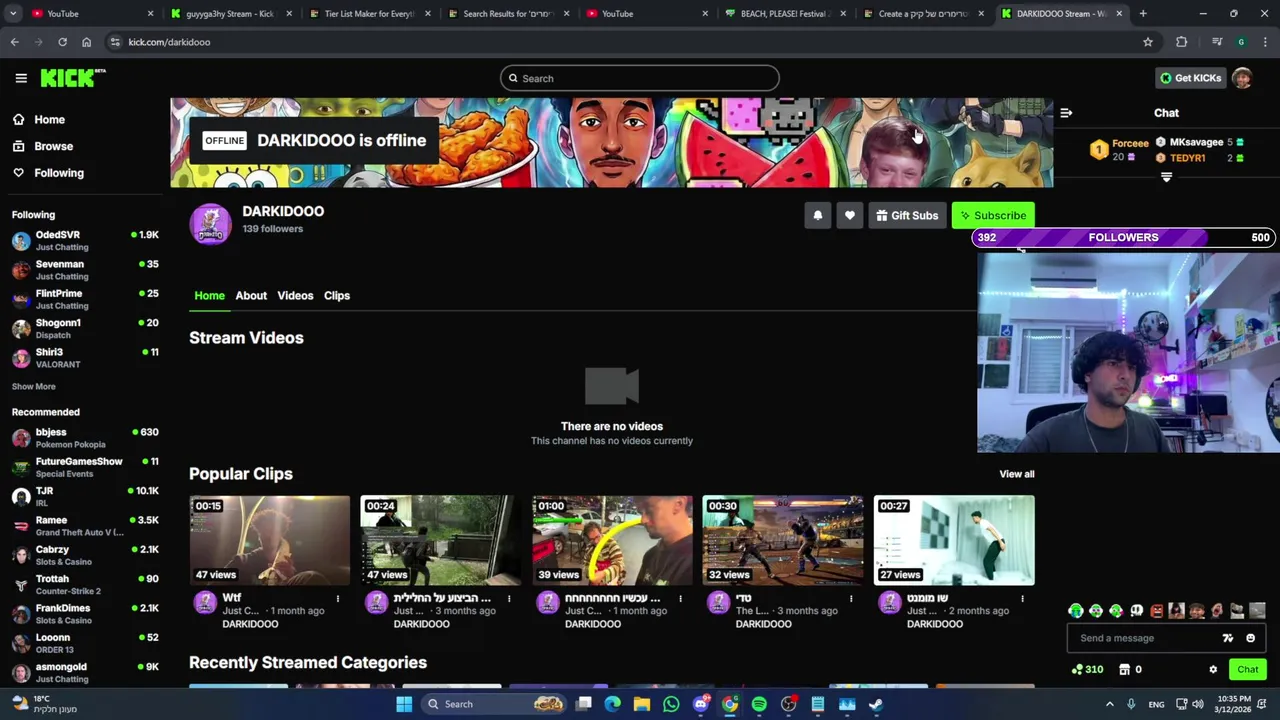Insert the red angry face emote
The width and height of the screenshot is (1280, 720).
(1157, 611)
